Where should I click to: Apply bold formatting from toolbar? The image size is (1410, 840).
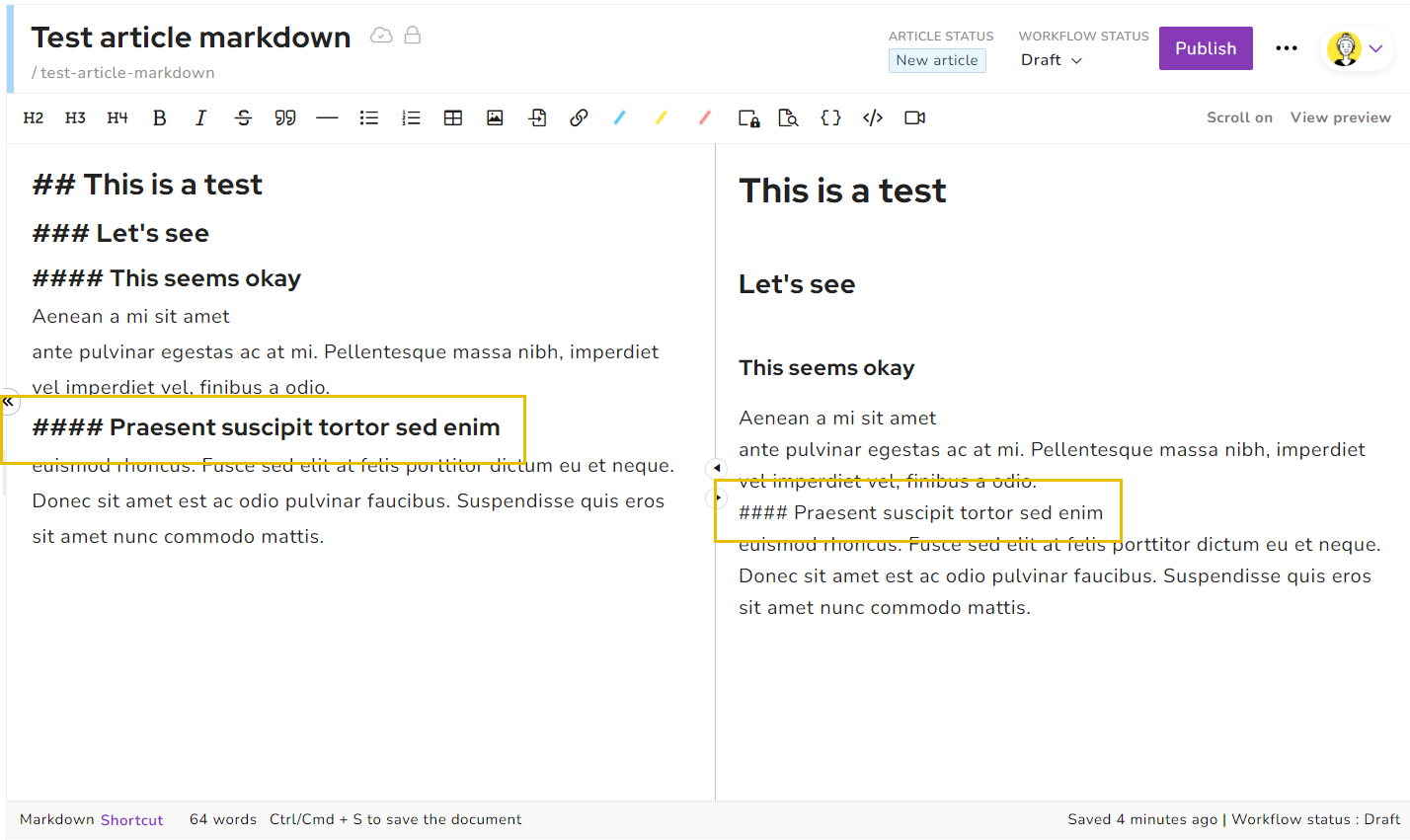pyautogui.click(x=159, y=118)
